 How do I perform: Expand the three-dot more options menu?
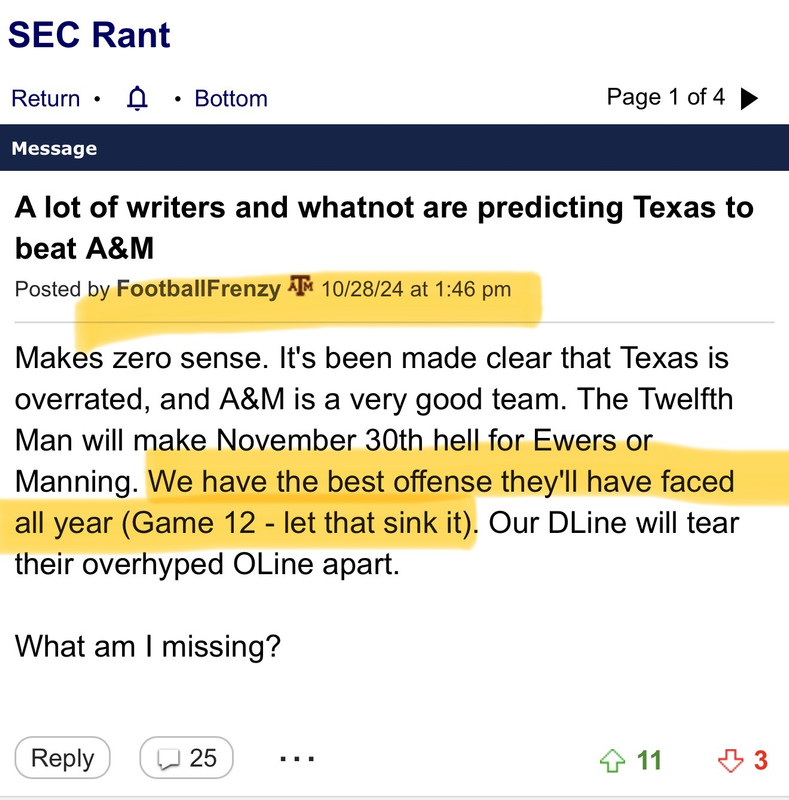click(297, 758)
